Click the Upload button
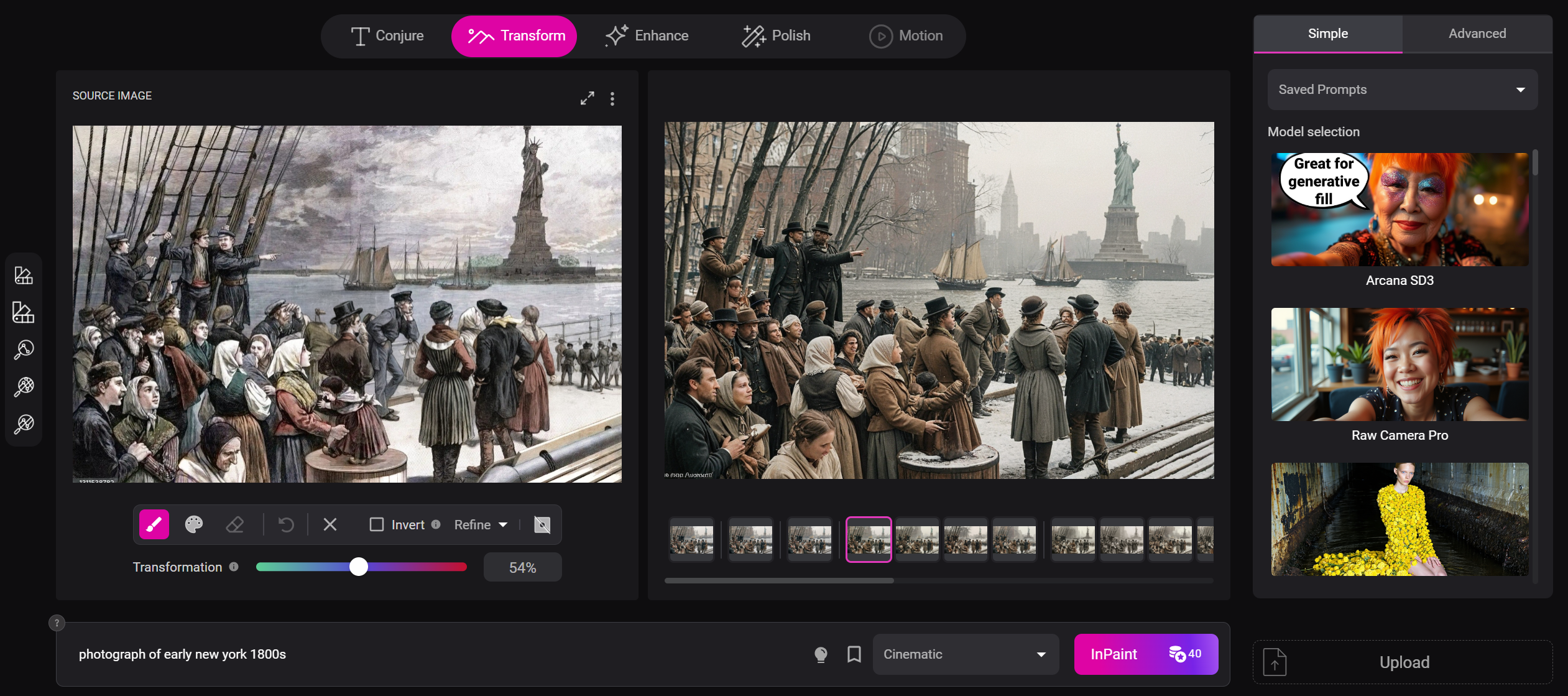 coord(1403,662)
